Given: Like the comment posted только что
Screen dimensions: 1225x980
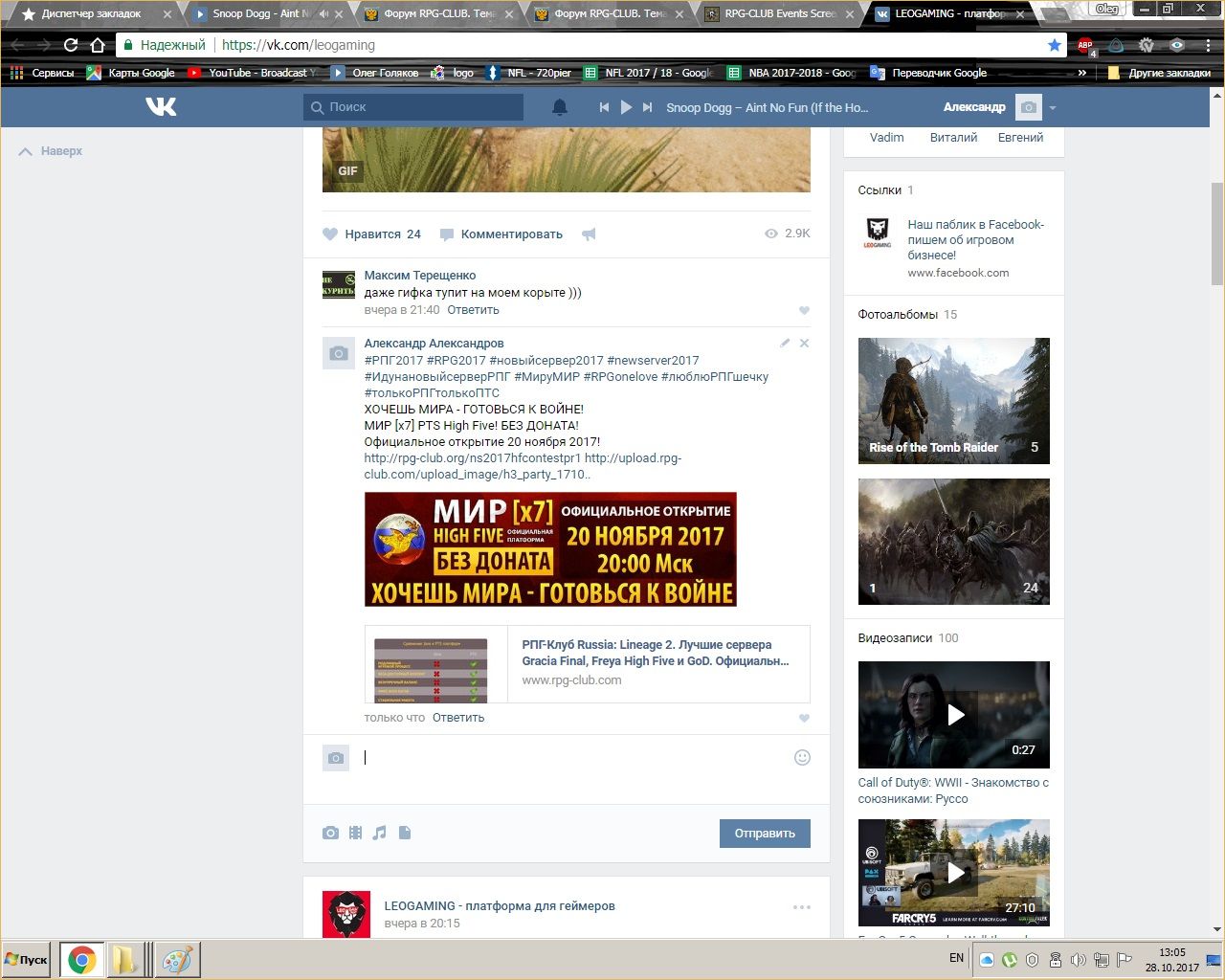Looking at the screenshot, I should 804,718.
